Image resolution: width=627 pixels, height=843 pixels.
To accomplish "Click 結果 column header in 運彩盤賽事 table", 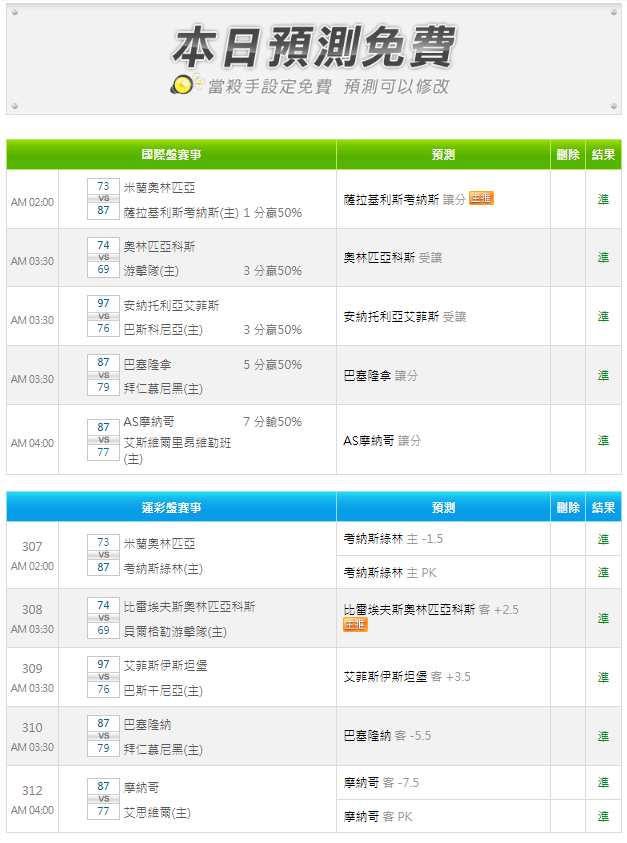I will point(603,508).
